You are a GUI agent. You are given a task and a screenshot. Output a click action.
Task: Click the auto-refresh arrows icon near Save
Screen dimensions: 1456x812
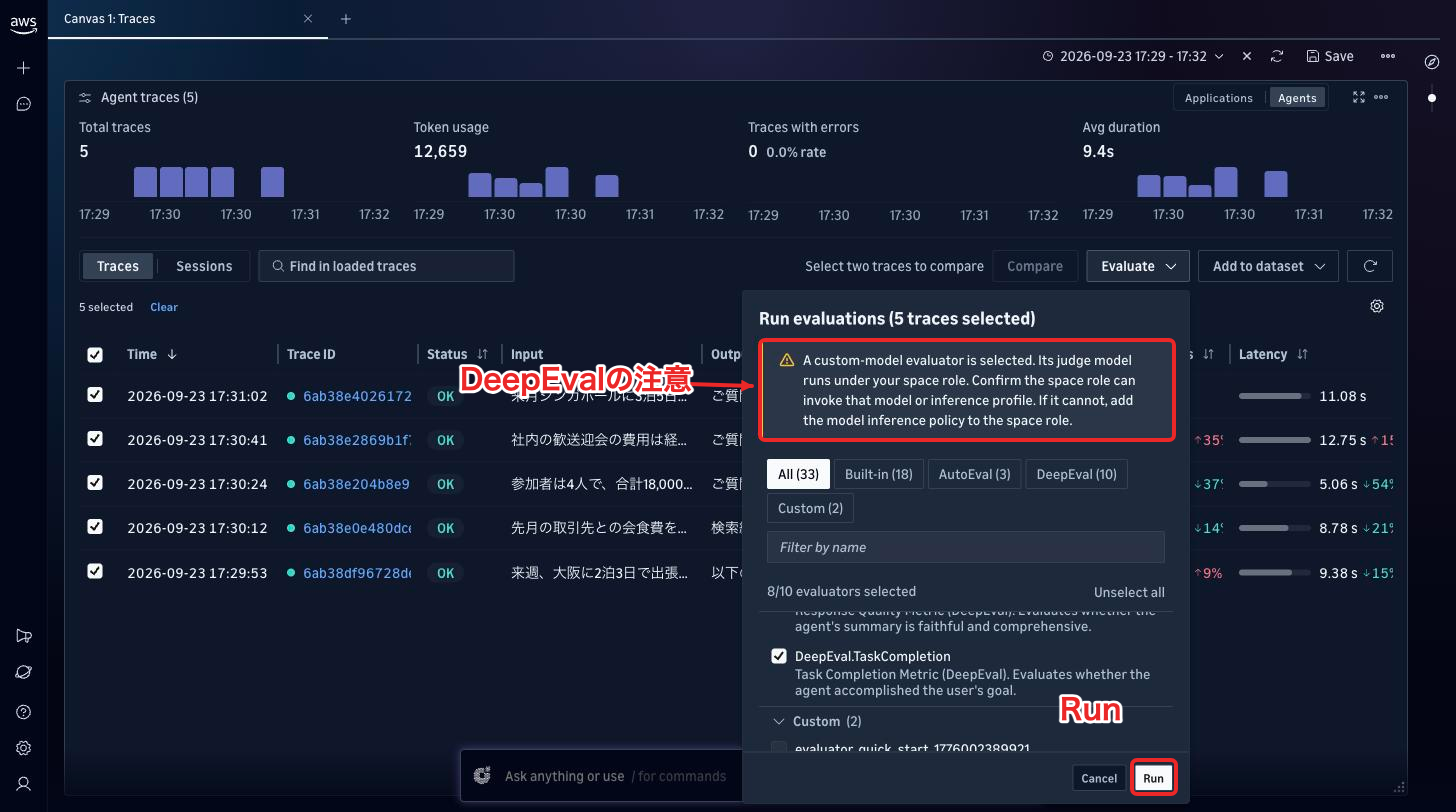click(1277, 57)
